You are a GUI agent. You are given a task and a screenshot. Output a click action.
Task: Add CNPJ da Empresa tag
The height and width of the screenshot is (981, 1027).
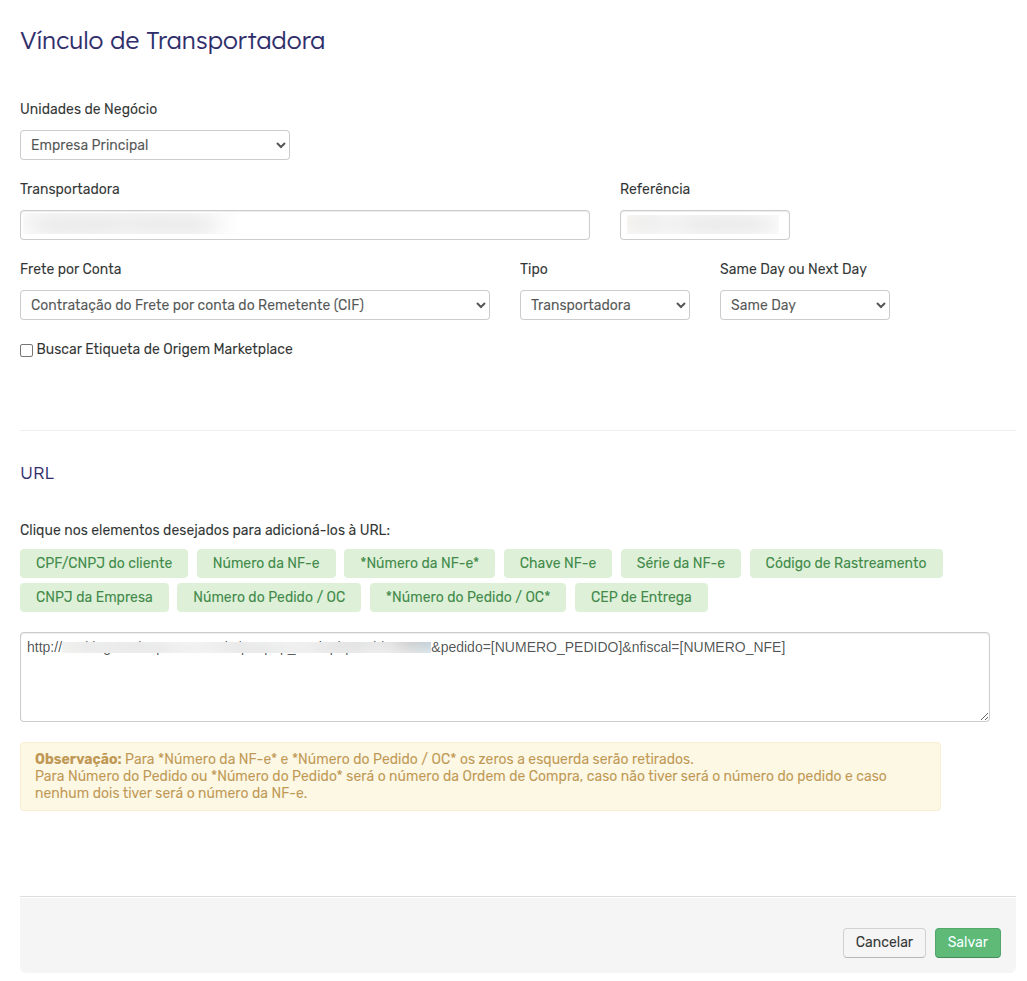point(94,597)
